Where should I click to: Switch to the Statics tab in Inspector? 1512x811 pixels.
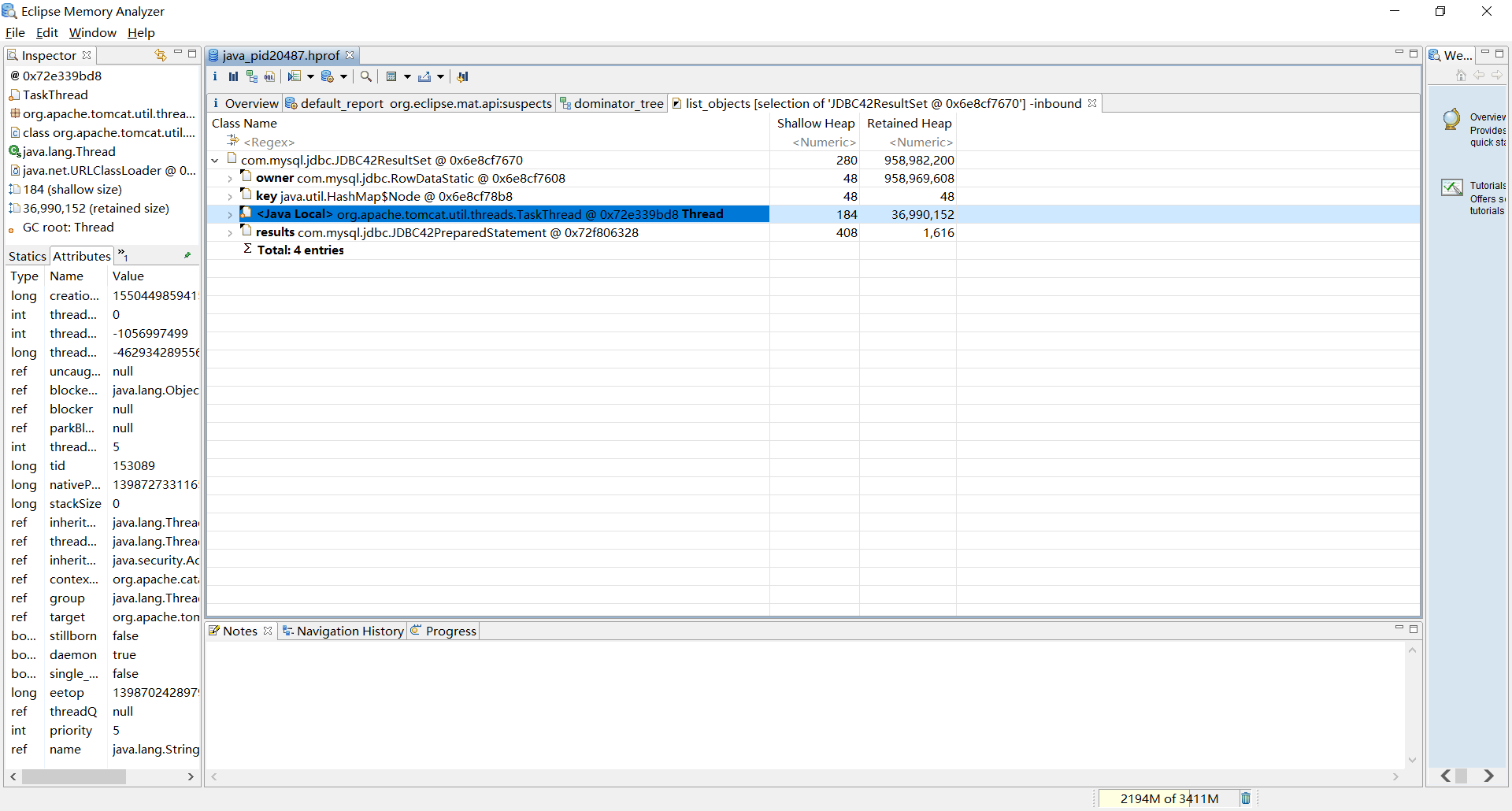(28, 256)
